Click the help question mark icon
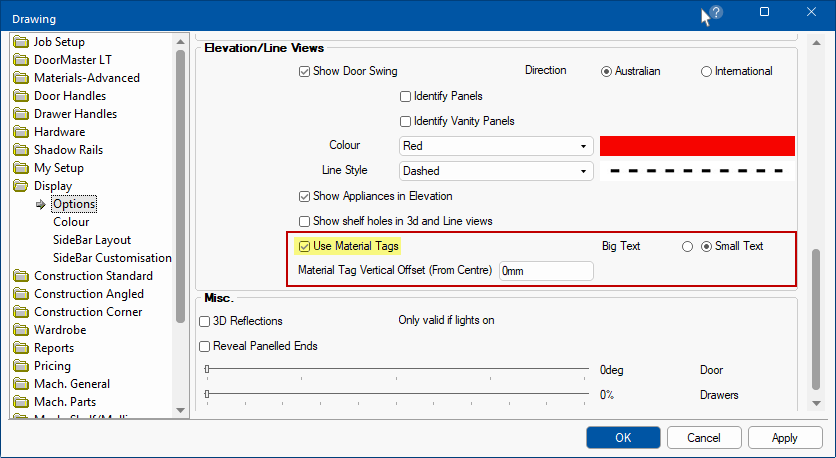Screen dimensions: 836x458 (x=716, y=13)
